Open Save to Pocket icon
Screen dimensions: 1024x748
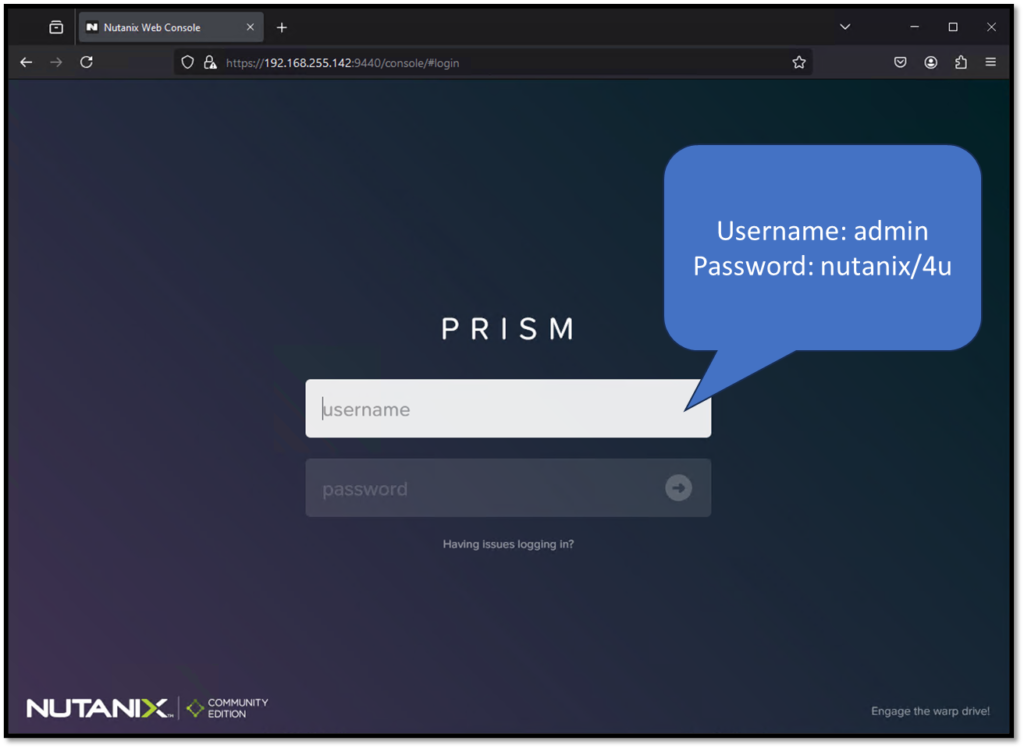point(900,63)
